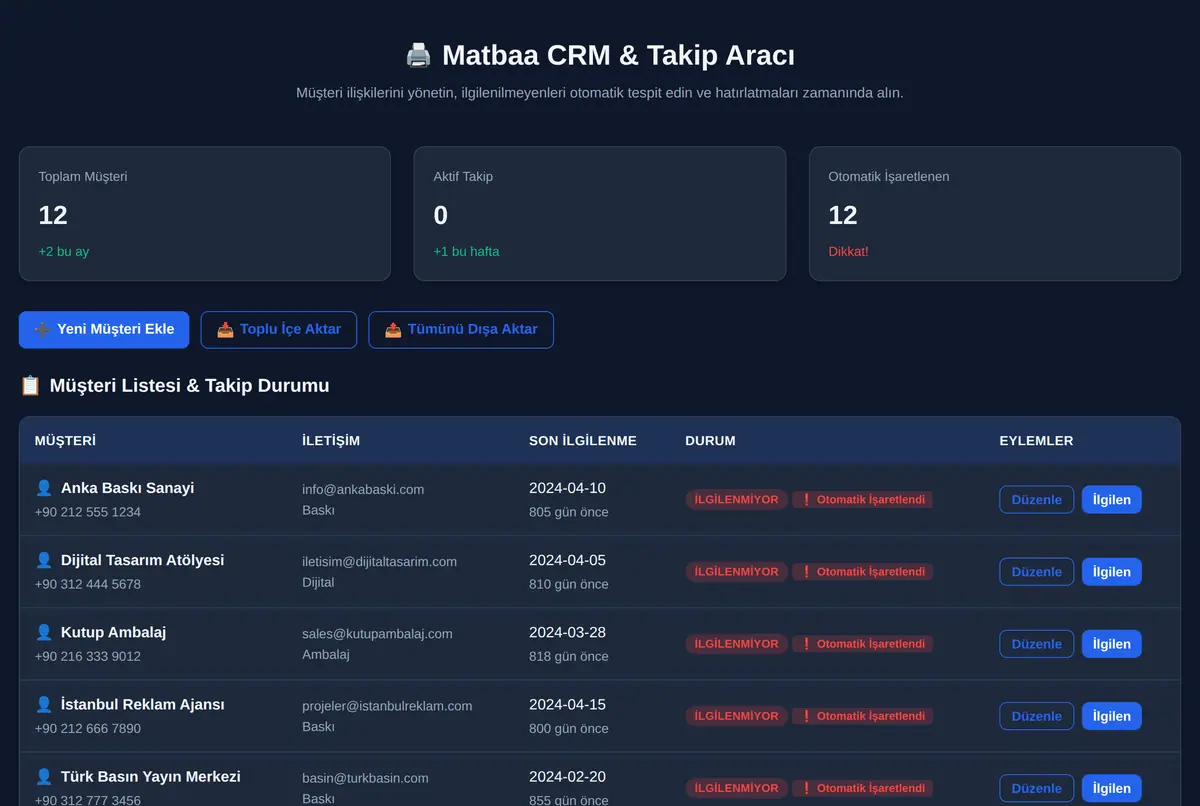
Task: Open the Aktif Takip stat card
Action: point(600,214)
